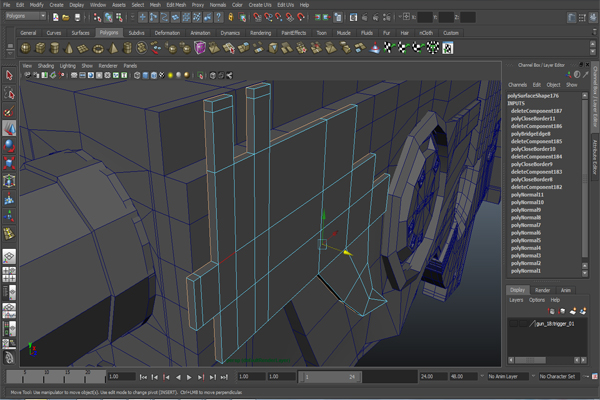The image size is (600, 400).
Task: Open Channels menu in Channel Box
Action: pos(517,85)
